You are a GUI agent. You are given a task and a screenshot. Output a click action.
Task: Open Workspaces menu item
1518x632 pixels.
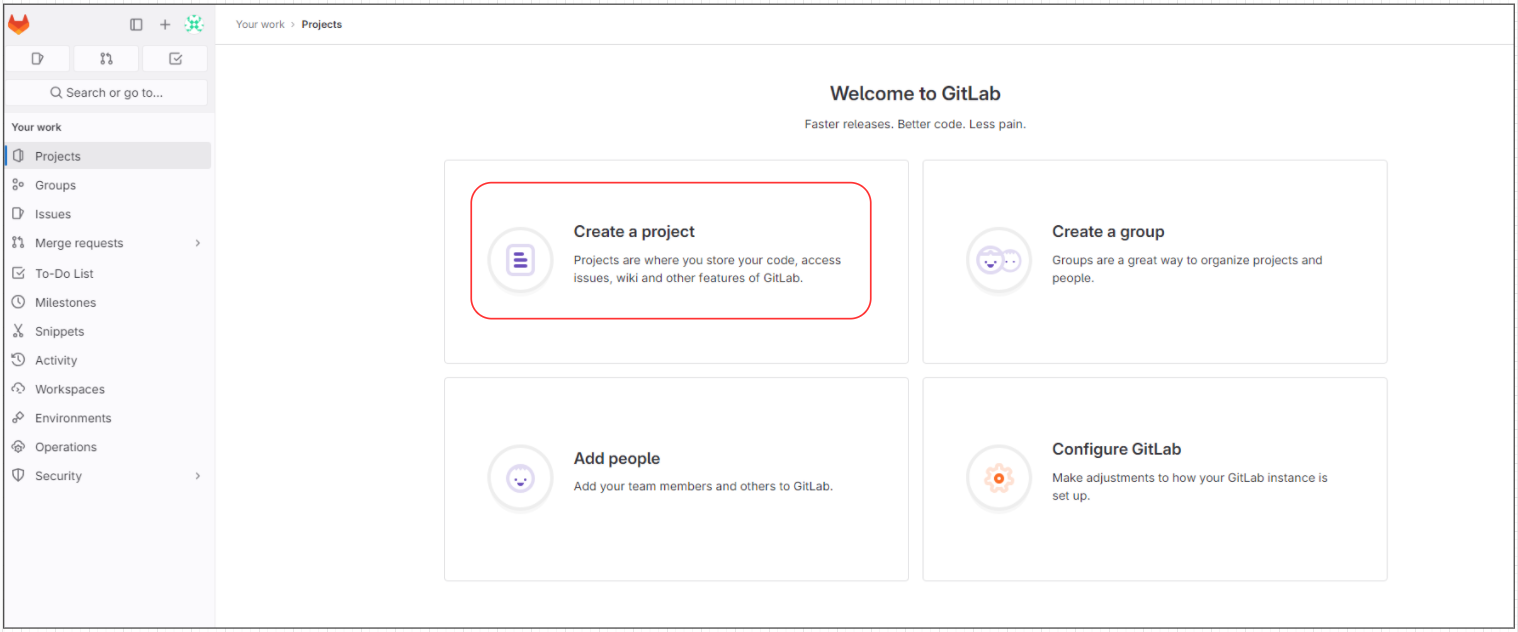108,389
